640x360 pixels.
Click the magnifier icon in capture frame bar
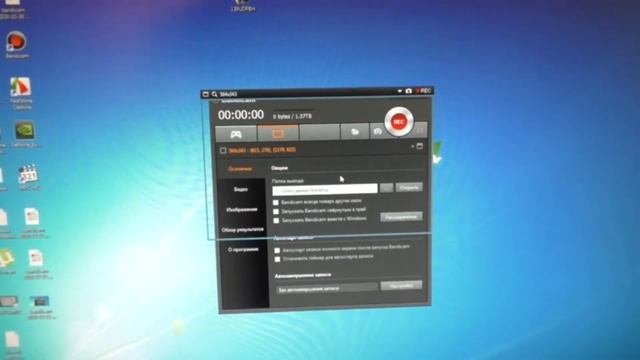[214, 94]
